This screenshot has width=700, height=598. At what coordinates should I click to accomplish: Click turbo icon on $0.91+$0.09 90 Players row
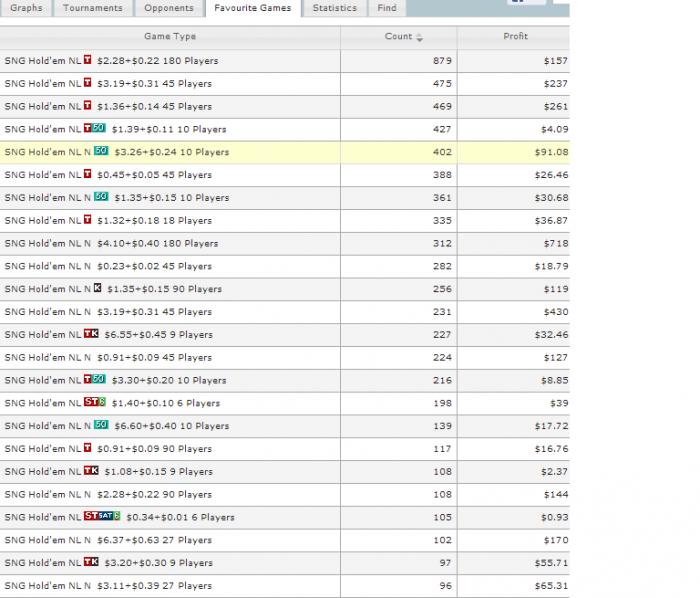(x=88, y=447)
